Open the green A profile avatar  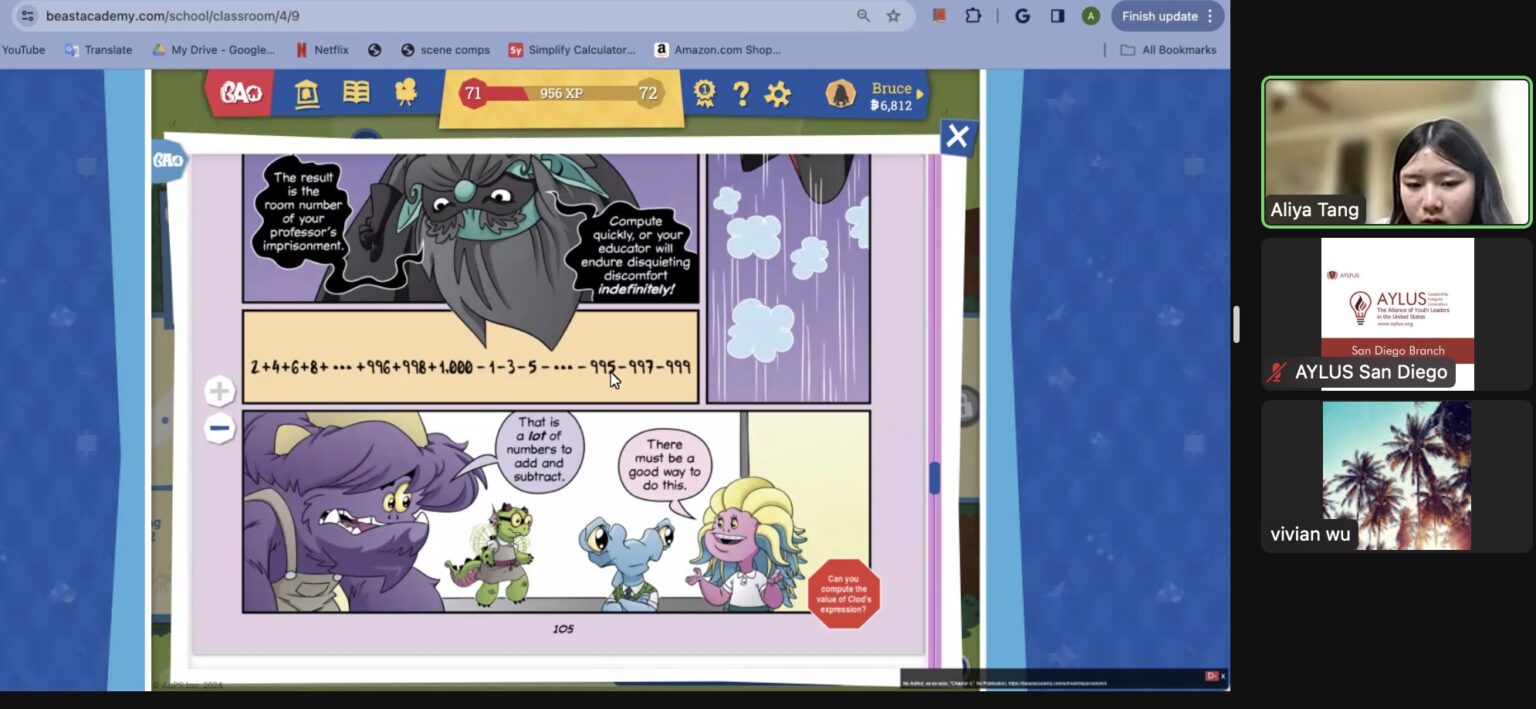1091,16
